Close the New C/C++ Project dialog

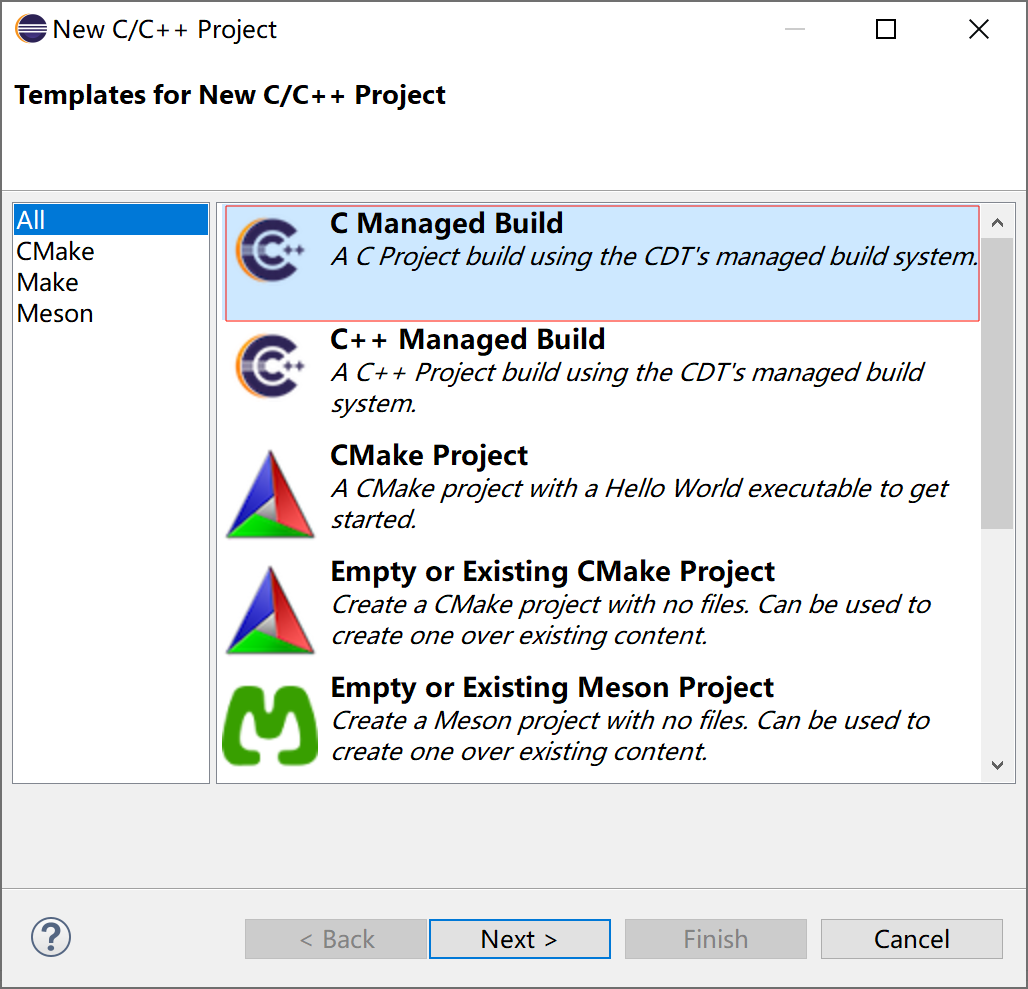pyautogui.click(x=979, y=29)
